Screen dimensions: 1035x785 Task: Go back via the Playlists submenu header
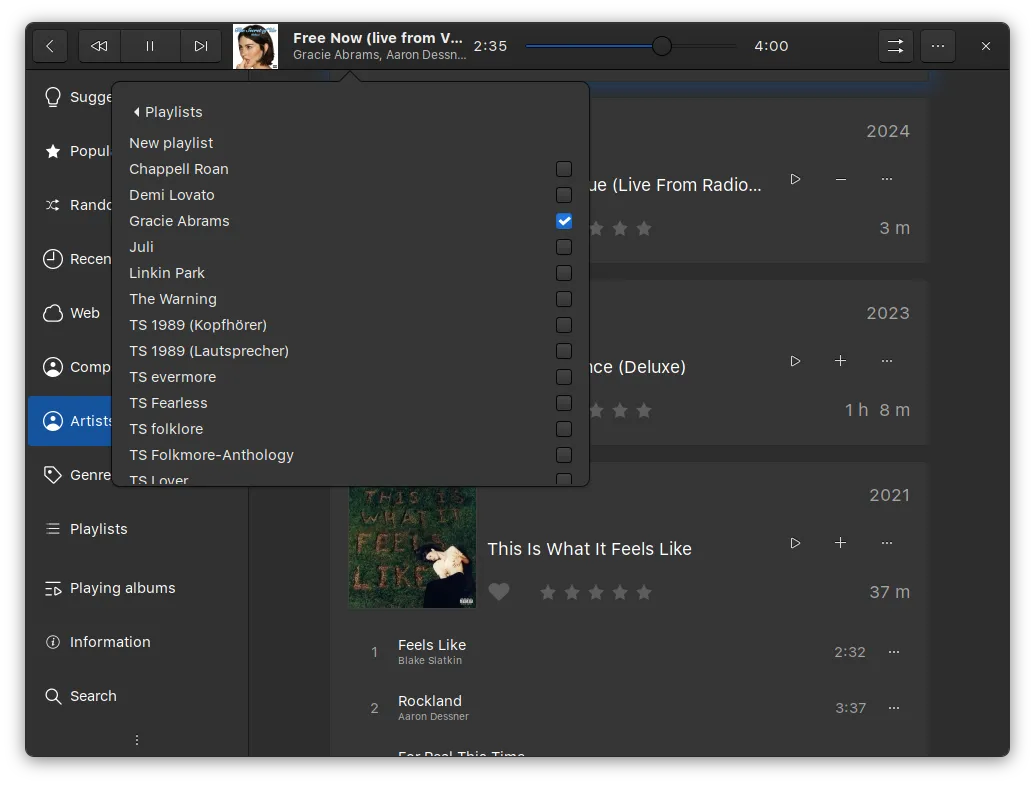167,112
